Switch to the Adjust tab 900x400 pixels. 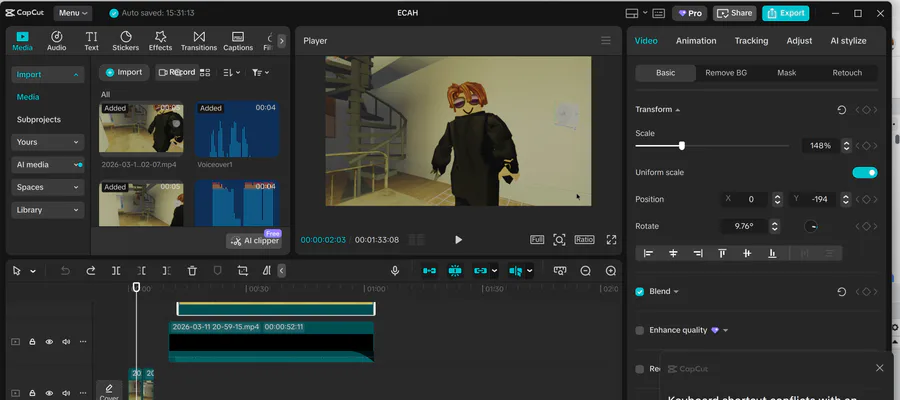point(799,41)
